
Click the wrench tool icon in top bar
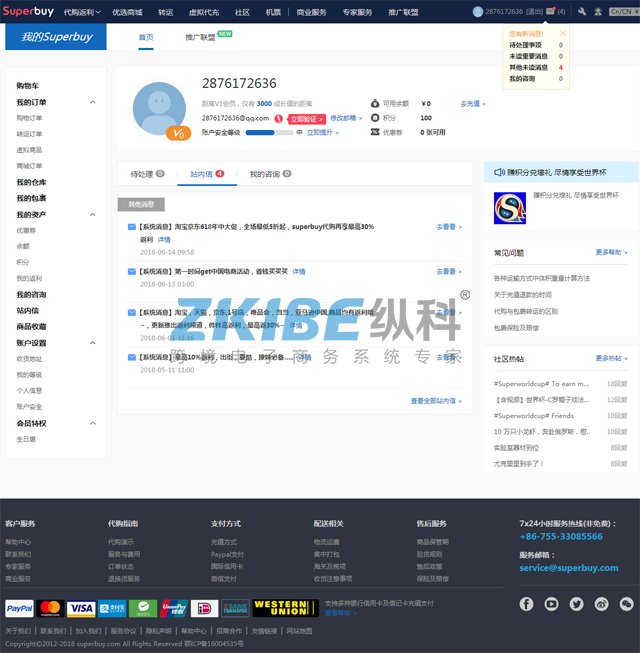click(x=582, y=12)
